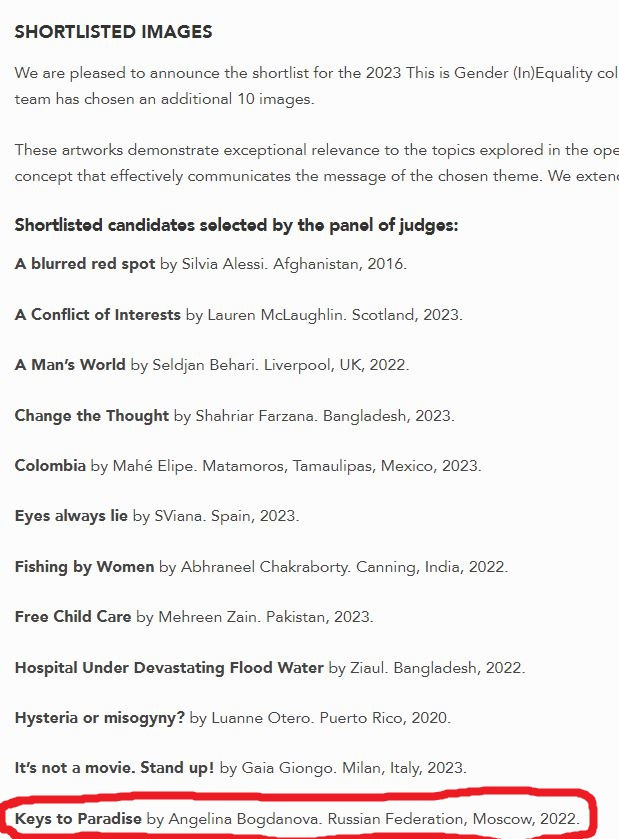Click 'Shortlisted candidates selected by the panel' subheading
619x839 pixels.
coord(236,224)
